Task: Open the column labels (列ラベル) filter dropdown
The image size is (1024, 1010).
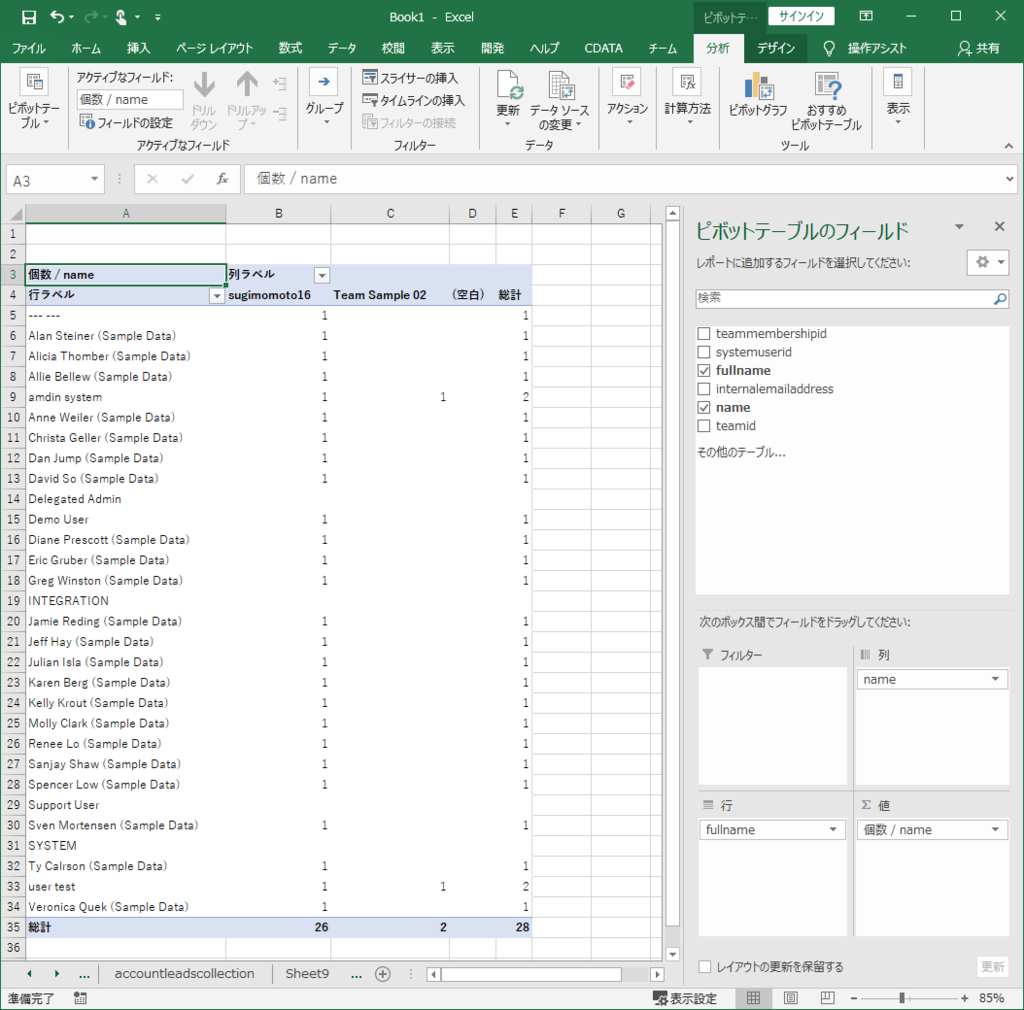Action: pos(322,275)
